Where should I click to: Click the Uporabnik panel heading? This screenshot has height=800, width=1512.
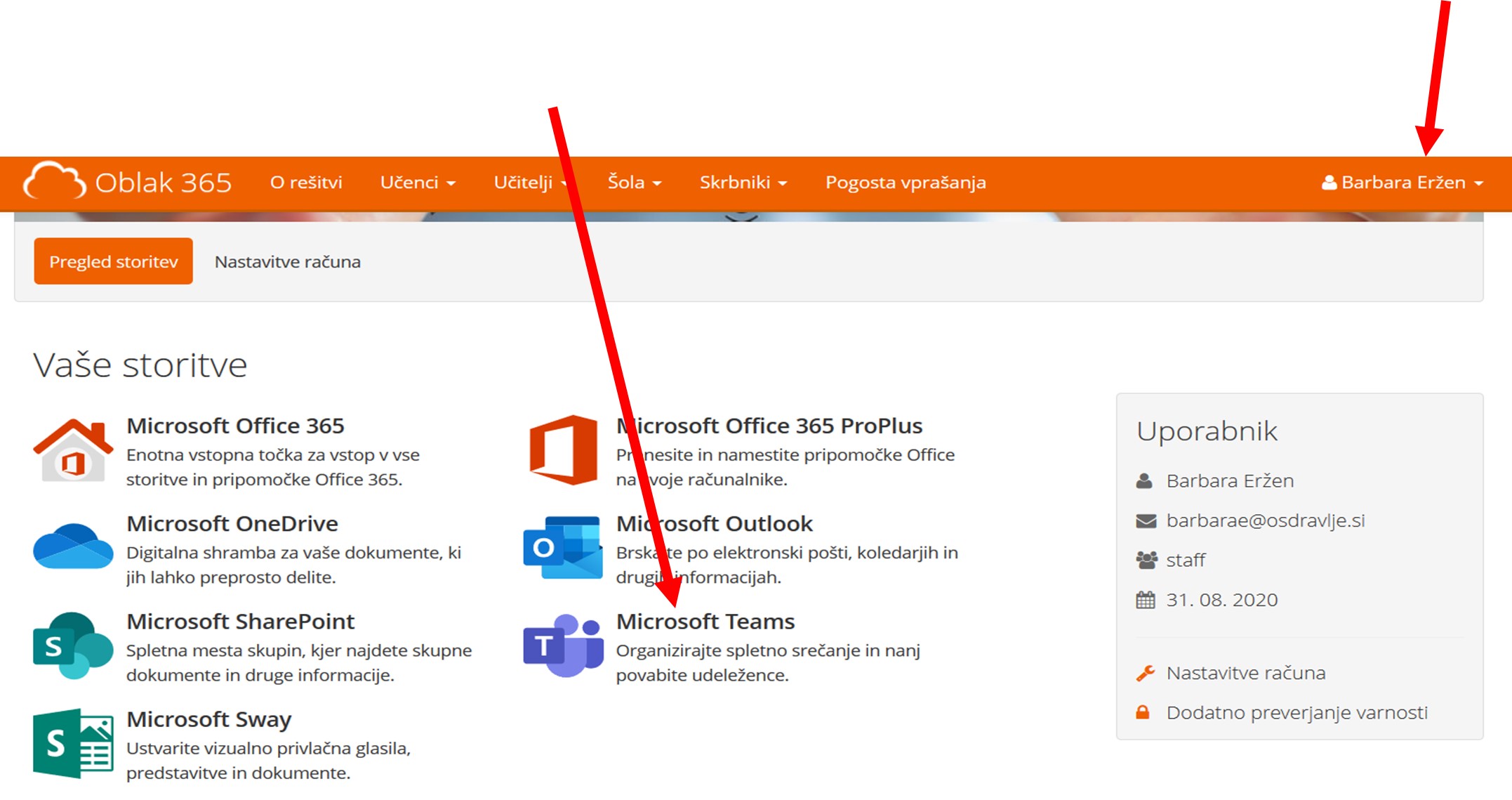pyautogui.click(x=1207, y=431)
